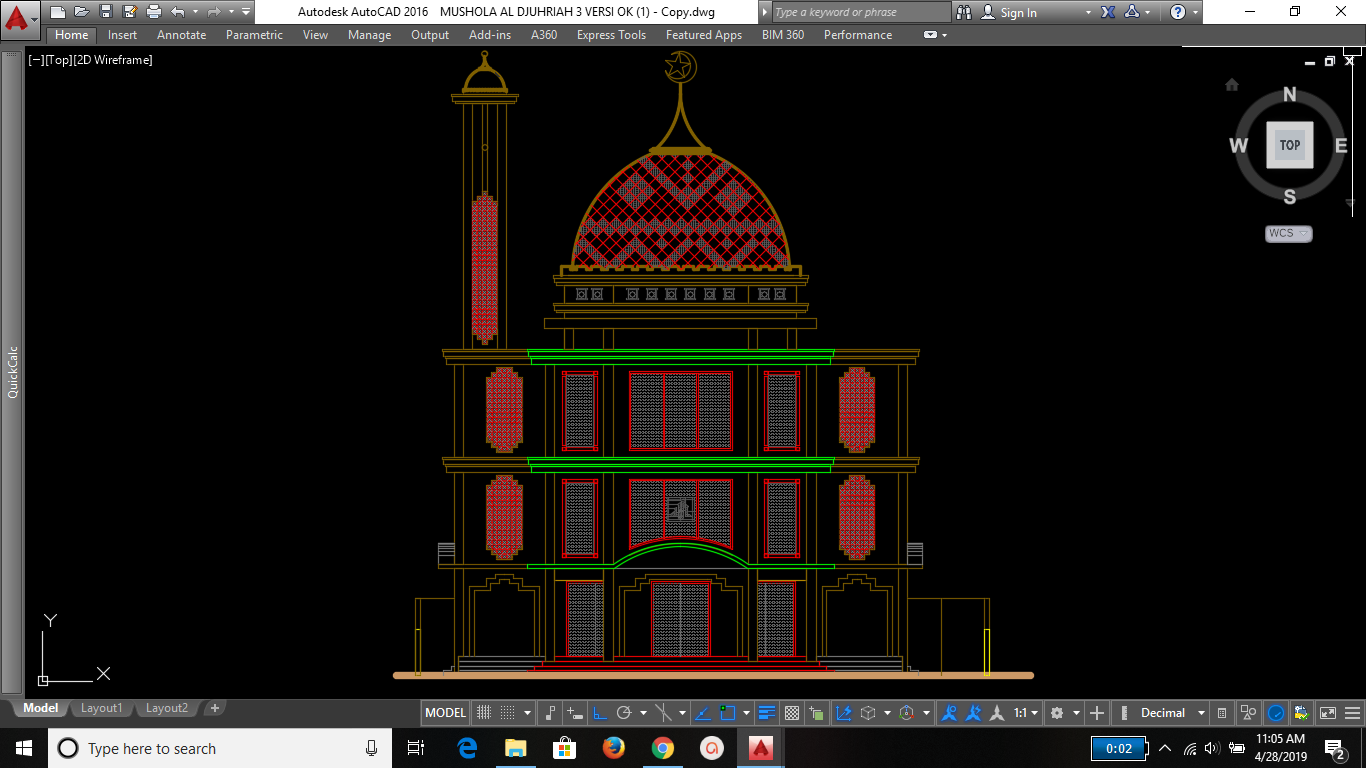Open the WCS coordinate system dropdown
Viewport: 1366px width, 768px height.
tap(1289, 234)
